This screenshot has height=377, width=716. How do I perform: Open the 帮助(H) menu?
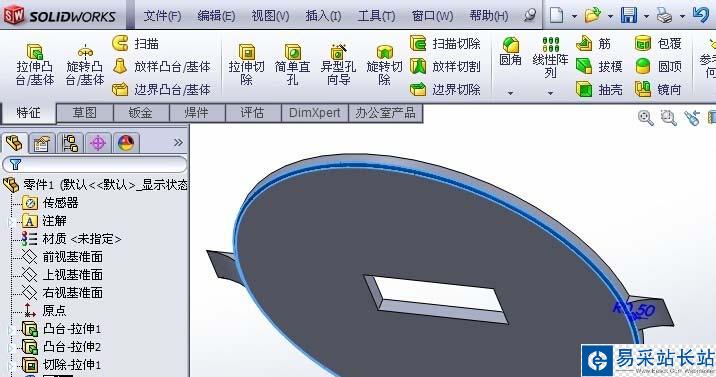(489, 16)
